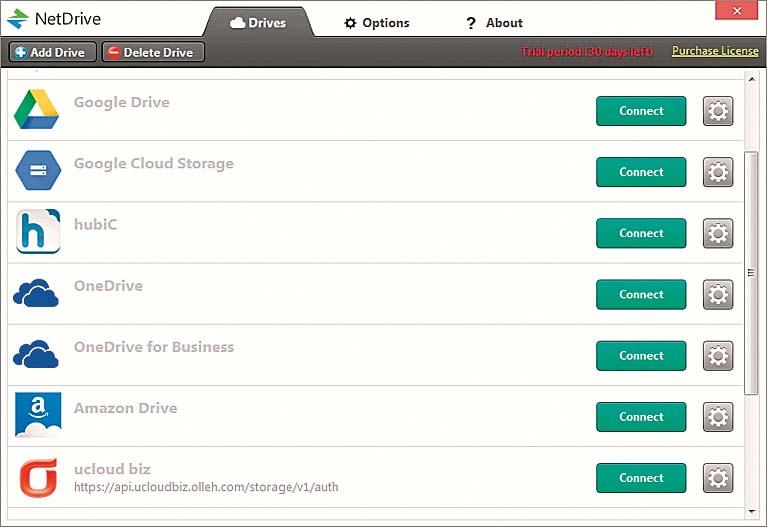Open the About tab
This screenshot has height=527, width=767.
point(494,23)
